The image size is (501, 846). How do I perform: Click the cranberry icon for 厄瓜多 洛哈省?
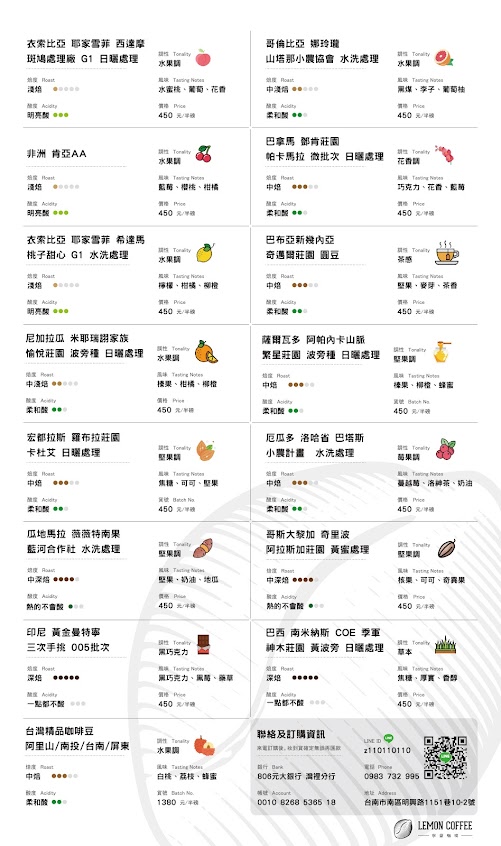445,449
